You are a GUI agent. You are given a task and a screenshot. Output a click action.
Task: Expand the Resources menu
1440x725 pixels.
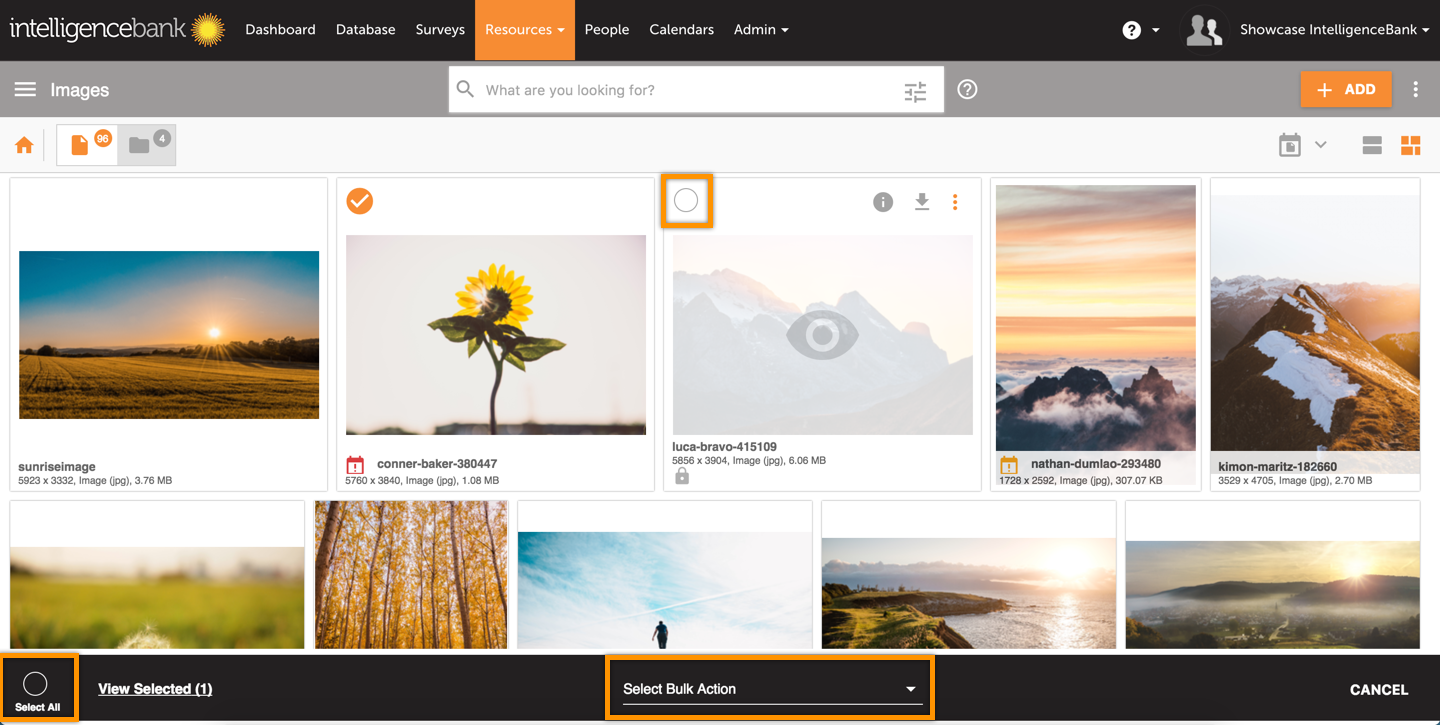[525, 30]
